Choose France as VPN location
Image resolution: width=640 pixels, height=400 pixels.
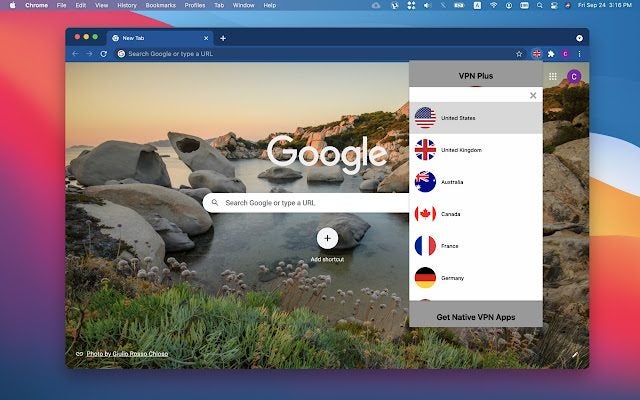coord(476,246)
